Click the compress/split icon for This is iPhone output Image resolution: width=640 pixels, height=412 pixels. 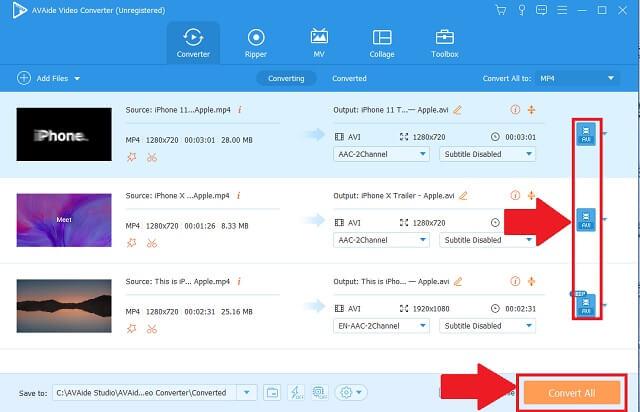531,281
